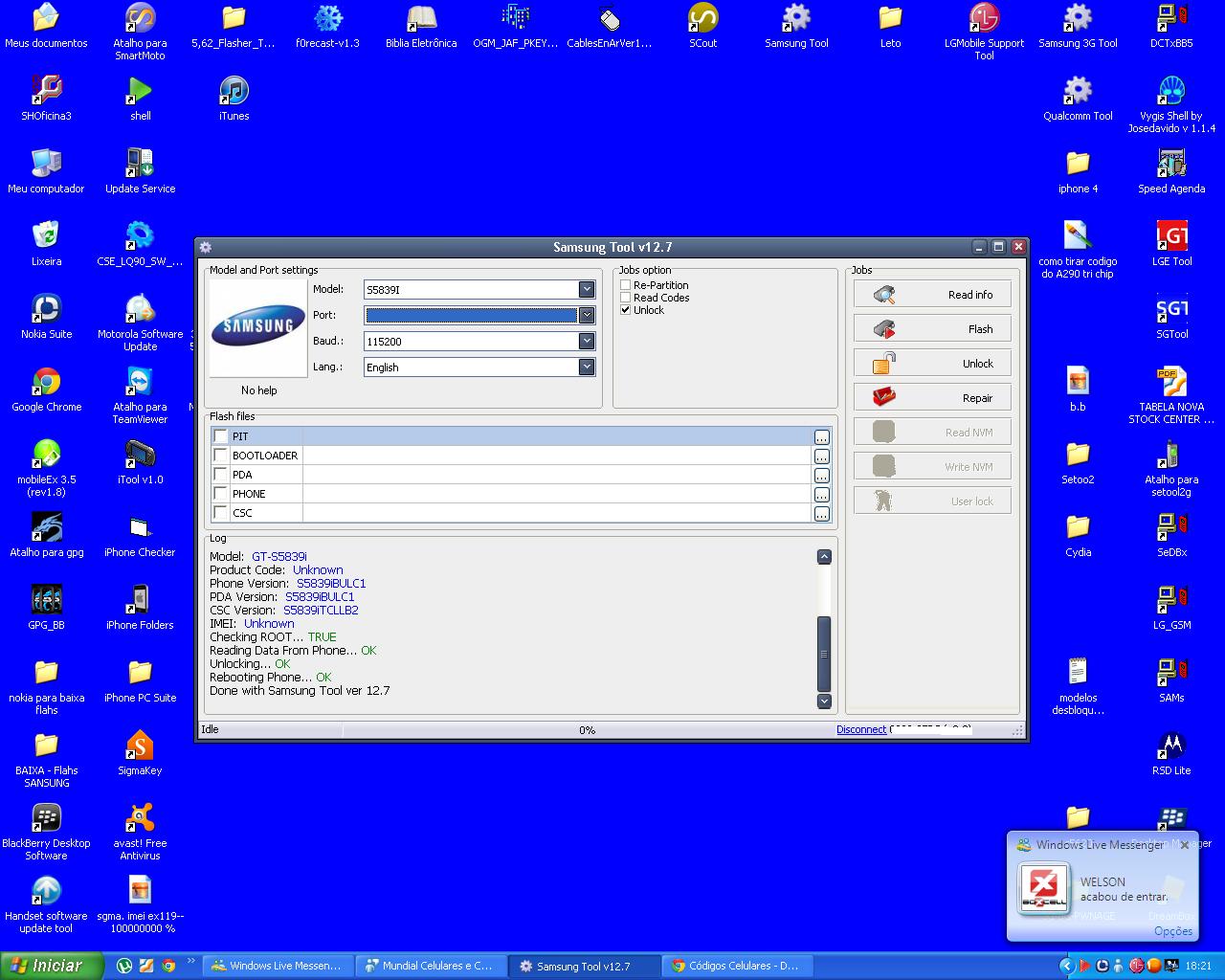Open the iPhone Checker desktop icon
The image size is (1225, 980).
(x=140, y=535)
